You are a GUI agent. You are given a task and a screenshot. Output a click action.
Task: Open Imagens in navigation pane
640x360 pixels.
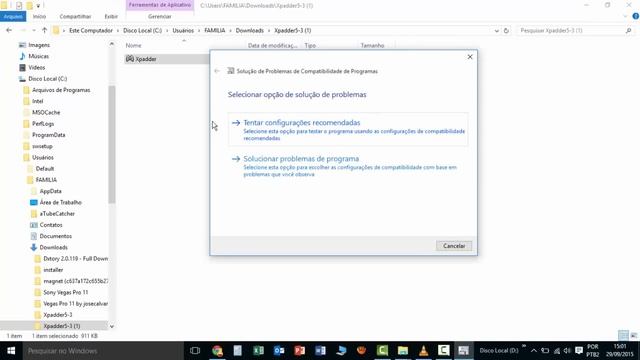coord(39,45)
